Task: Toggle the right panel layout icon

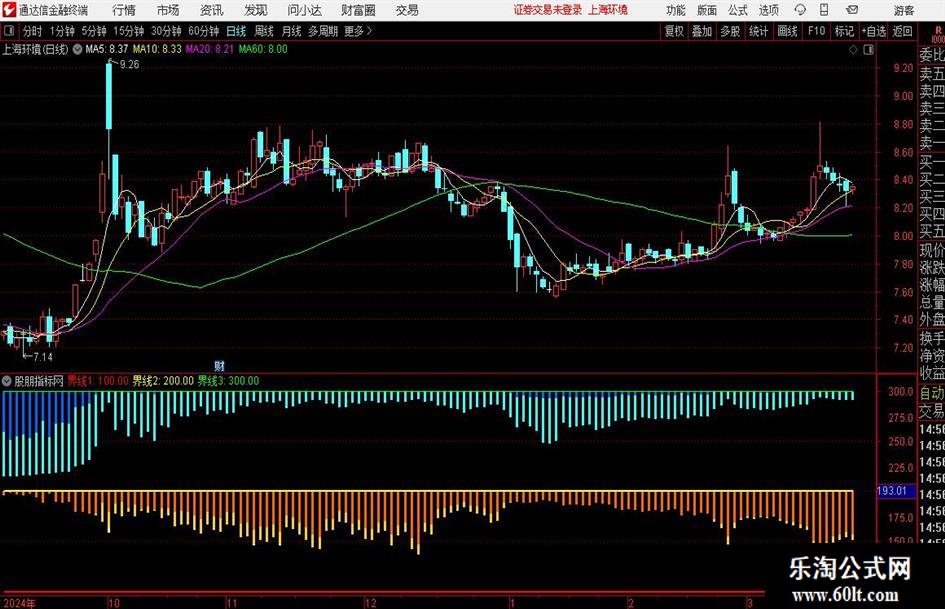Action: 868,49
